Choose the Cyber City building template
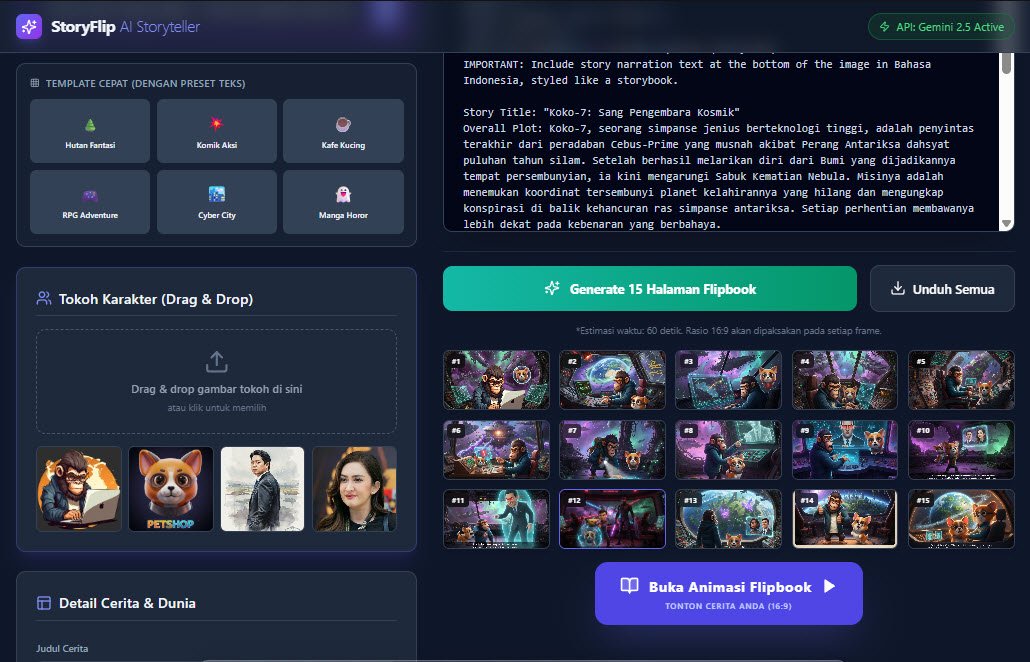Image resolution: width=1030 pixels, height=662 pixels. tap(217, 202)
